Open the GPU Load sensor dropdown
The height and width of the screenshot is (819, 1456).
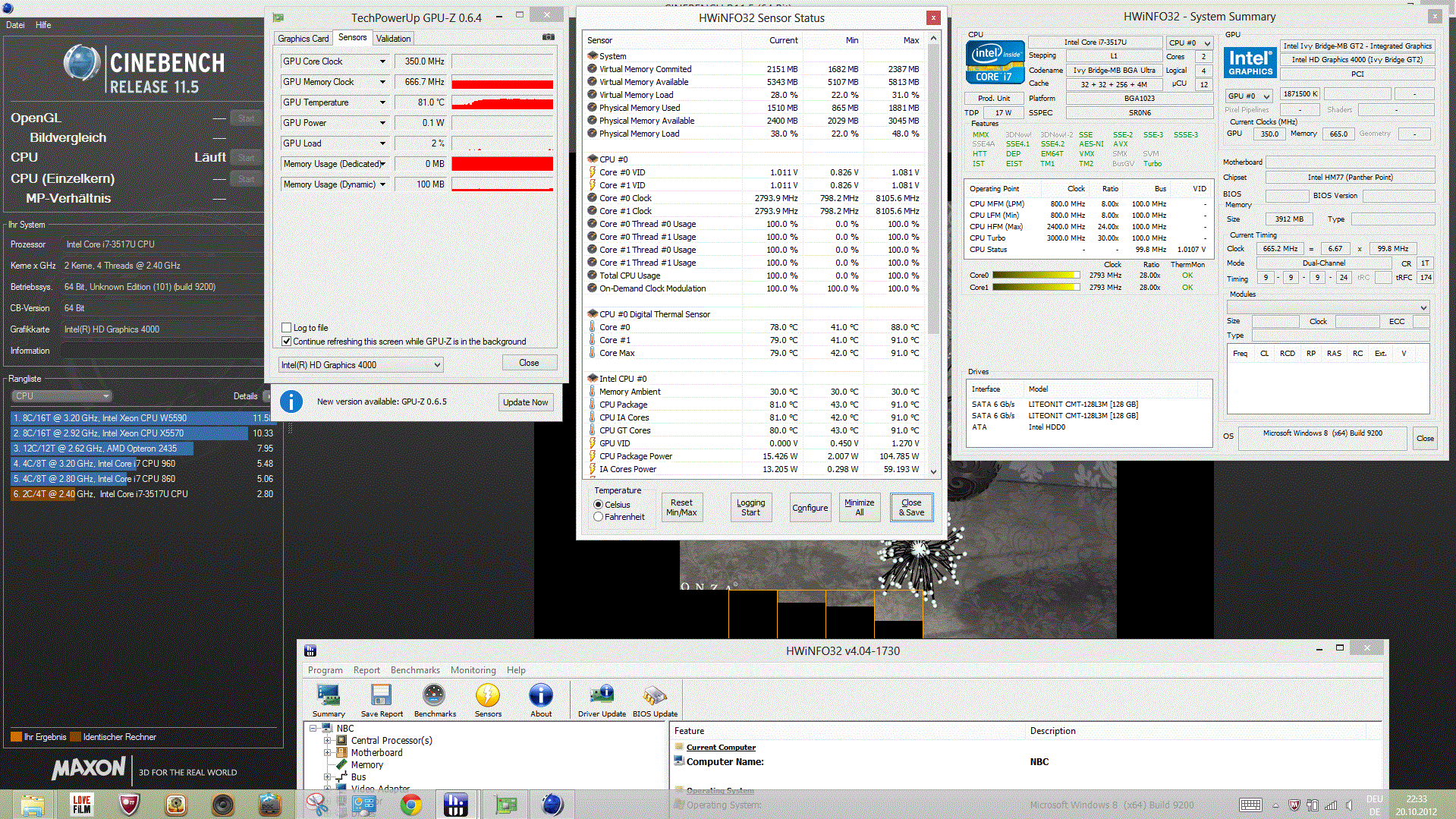click(x=382, y=143)
